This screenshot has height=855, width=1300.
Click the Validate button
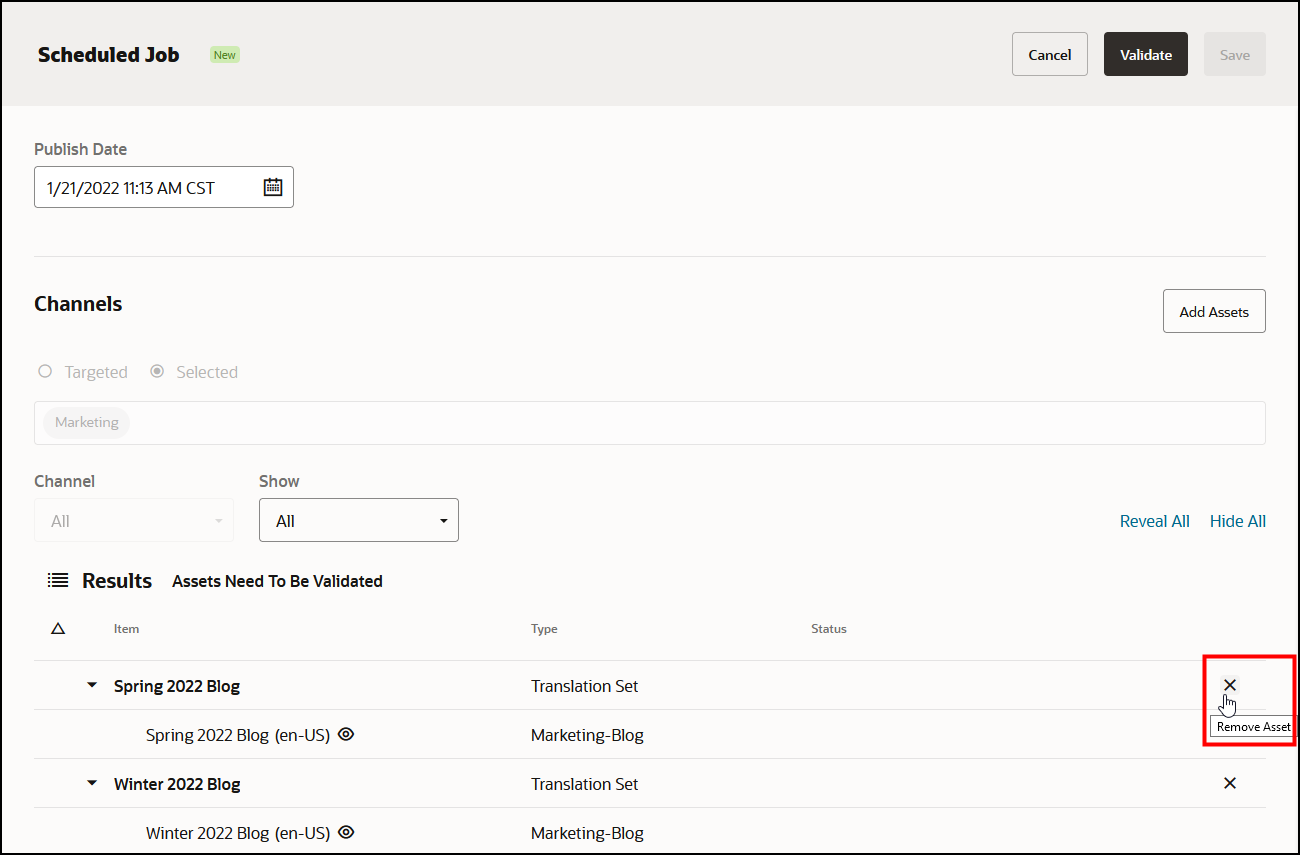[1146, 54]
